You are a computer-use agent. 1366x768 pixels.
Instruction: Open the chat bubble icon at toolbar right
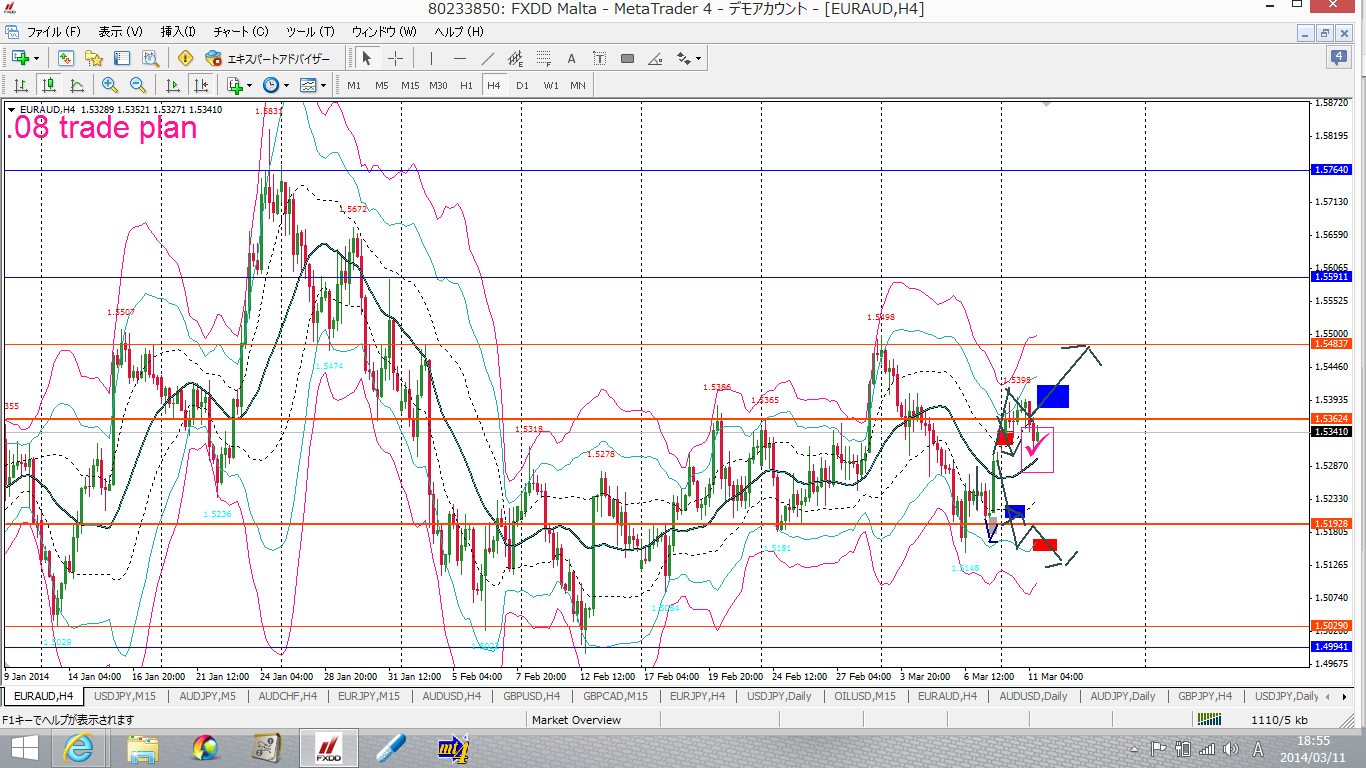pyautogui.click(x=1340, y=58)
